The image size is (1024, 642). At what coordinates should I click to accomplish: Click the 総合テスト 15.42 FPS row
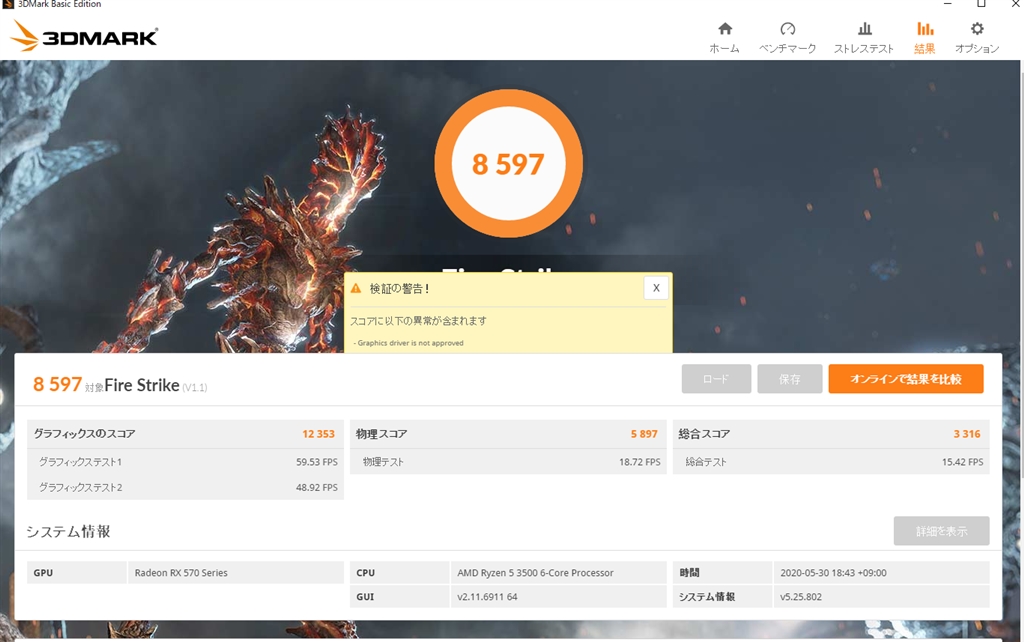831,462
